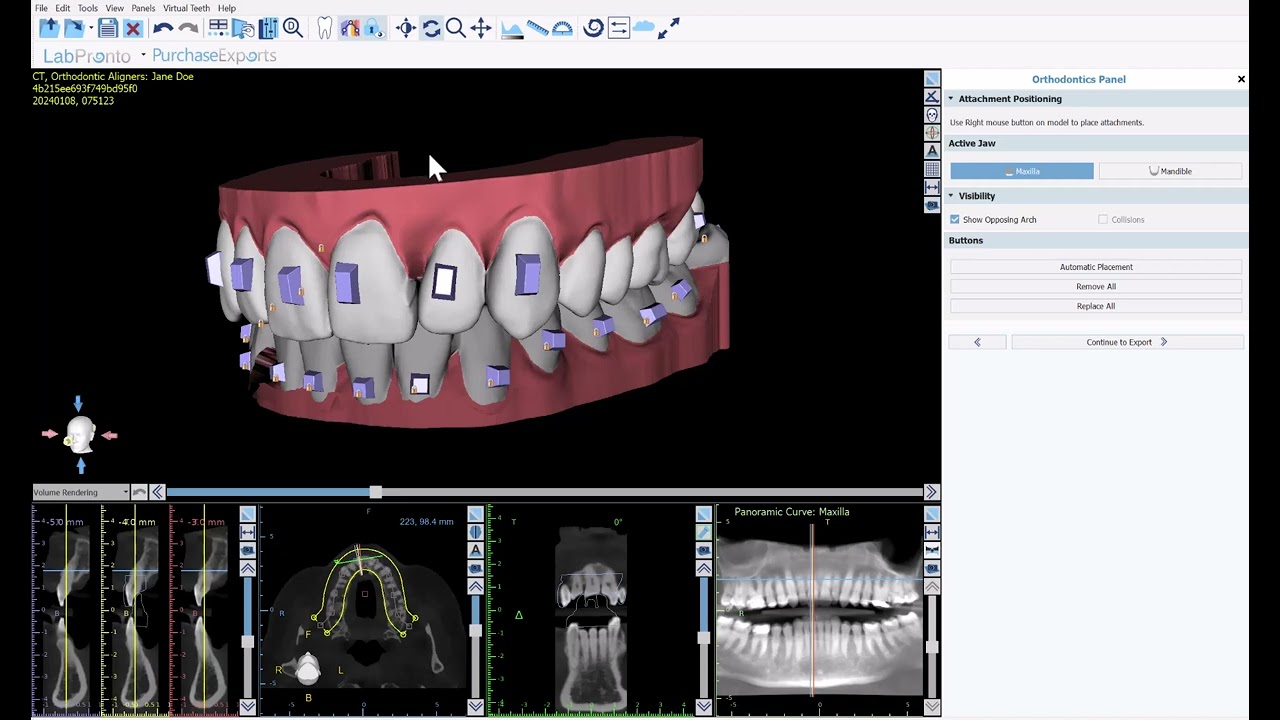This screenshot has width=1280, height=720.
Task: Click Continue to Export button
Action: tap(1127, 342)
